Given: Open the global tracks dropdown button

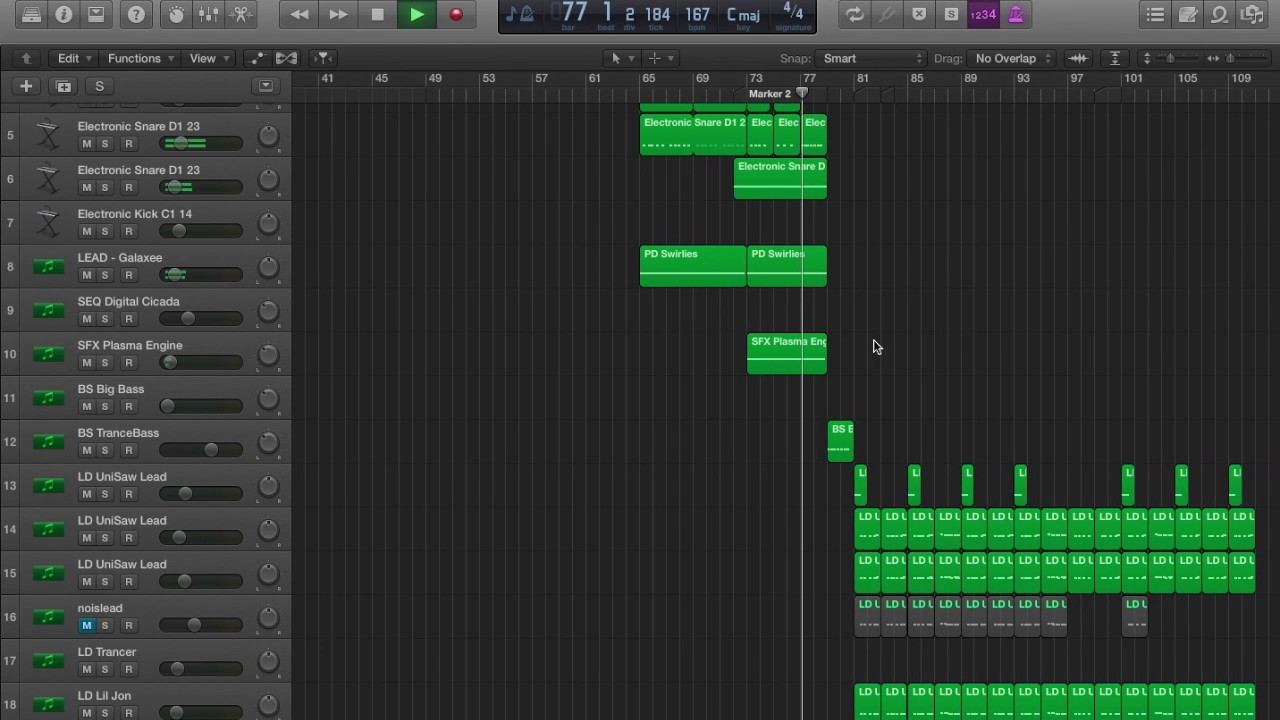Looking at the screenshot, I should pyautogui.click(x=265, y=86).
